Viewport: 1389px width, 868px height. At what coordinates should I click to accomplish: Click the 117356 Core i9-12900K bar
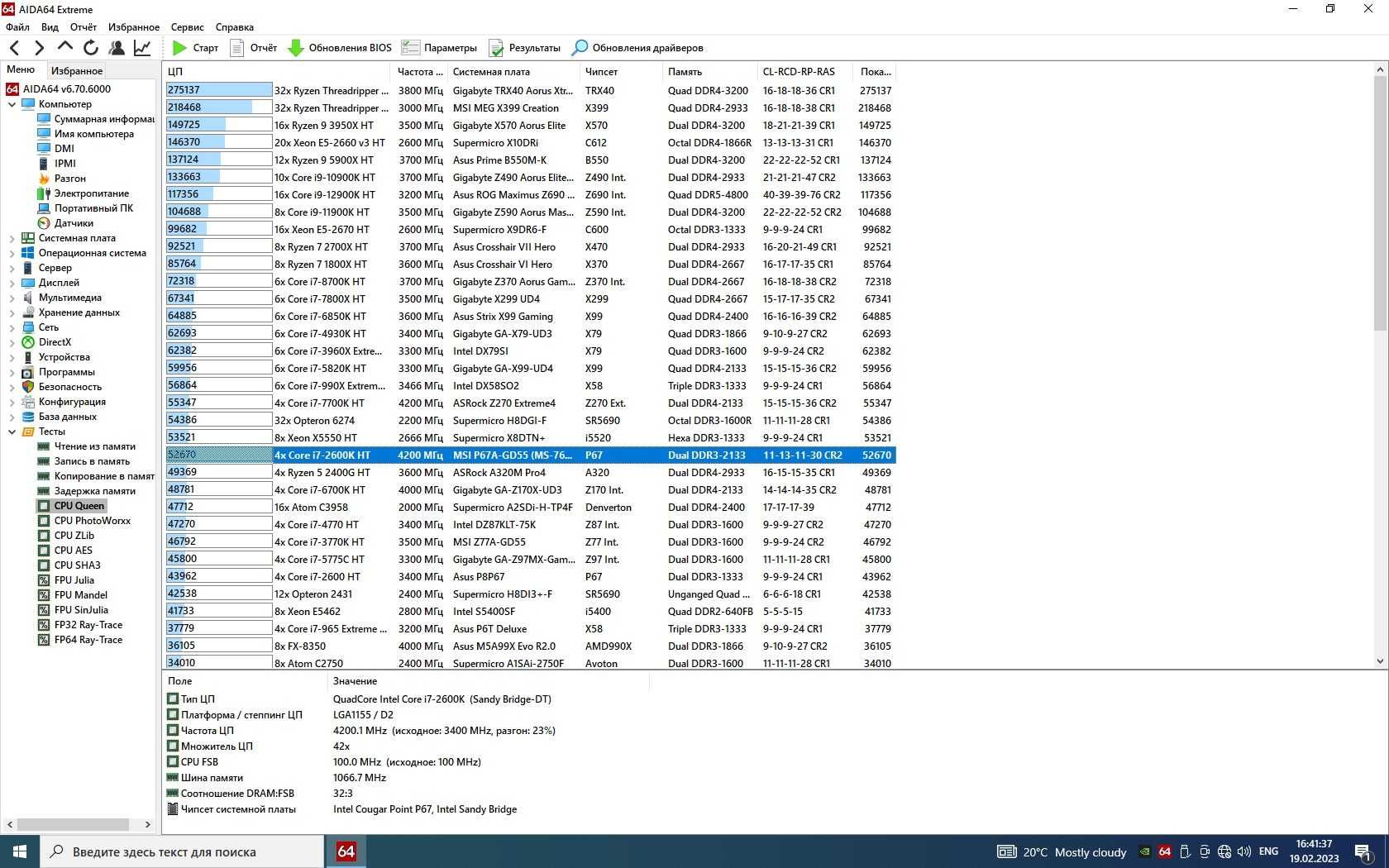[219, 194]
